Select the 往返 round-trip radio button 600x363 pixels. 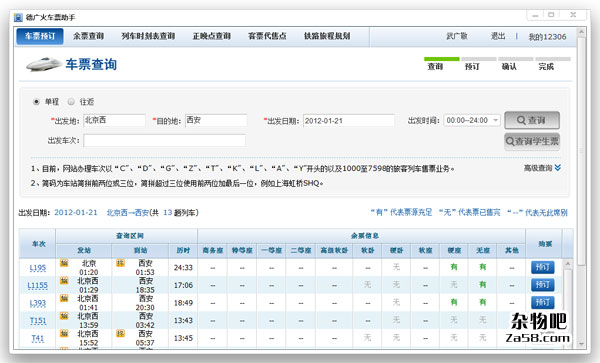pyautogui.click(x=71, y=102)
